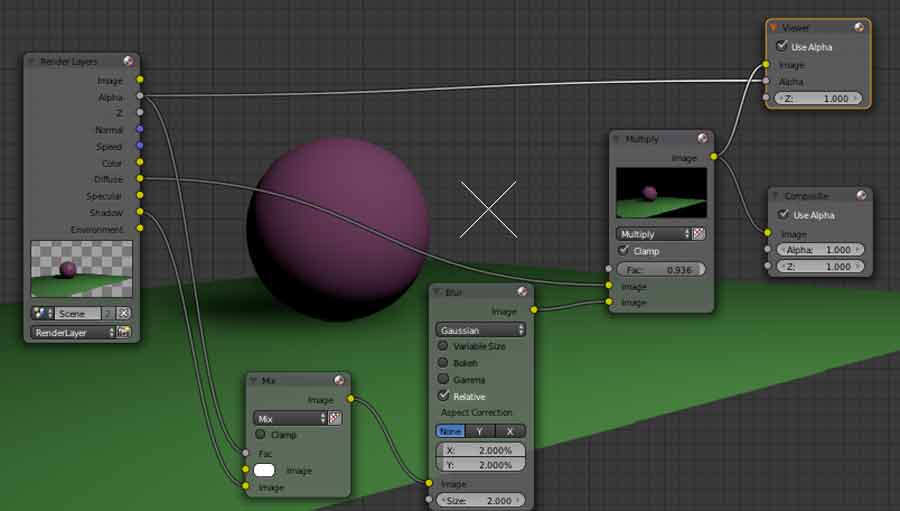Uncheck Clamp in the Multiply node
Image resolution: width=900 pixels, height=511 pixels.
pyautogui.click(x=624, y=251)
